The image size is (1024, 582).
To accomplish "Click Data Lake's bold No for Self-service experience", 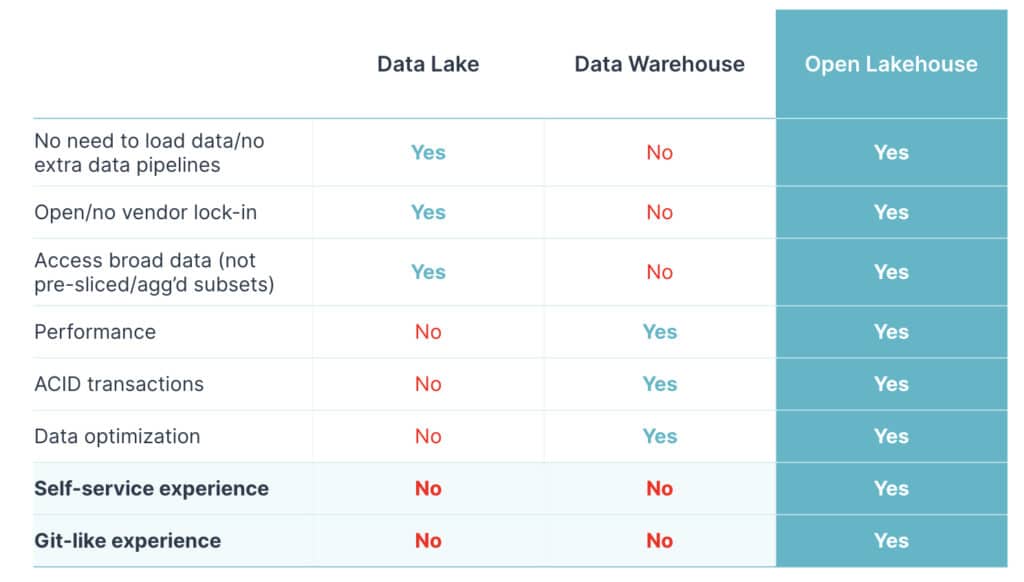I will (x=428, y=488).
